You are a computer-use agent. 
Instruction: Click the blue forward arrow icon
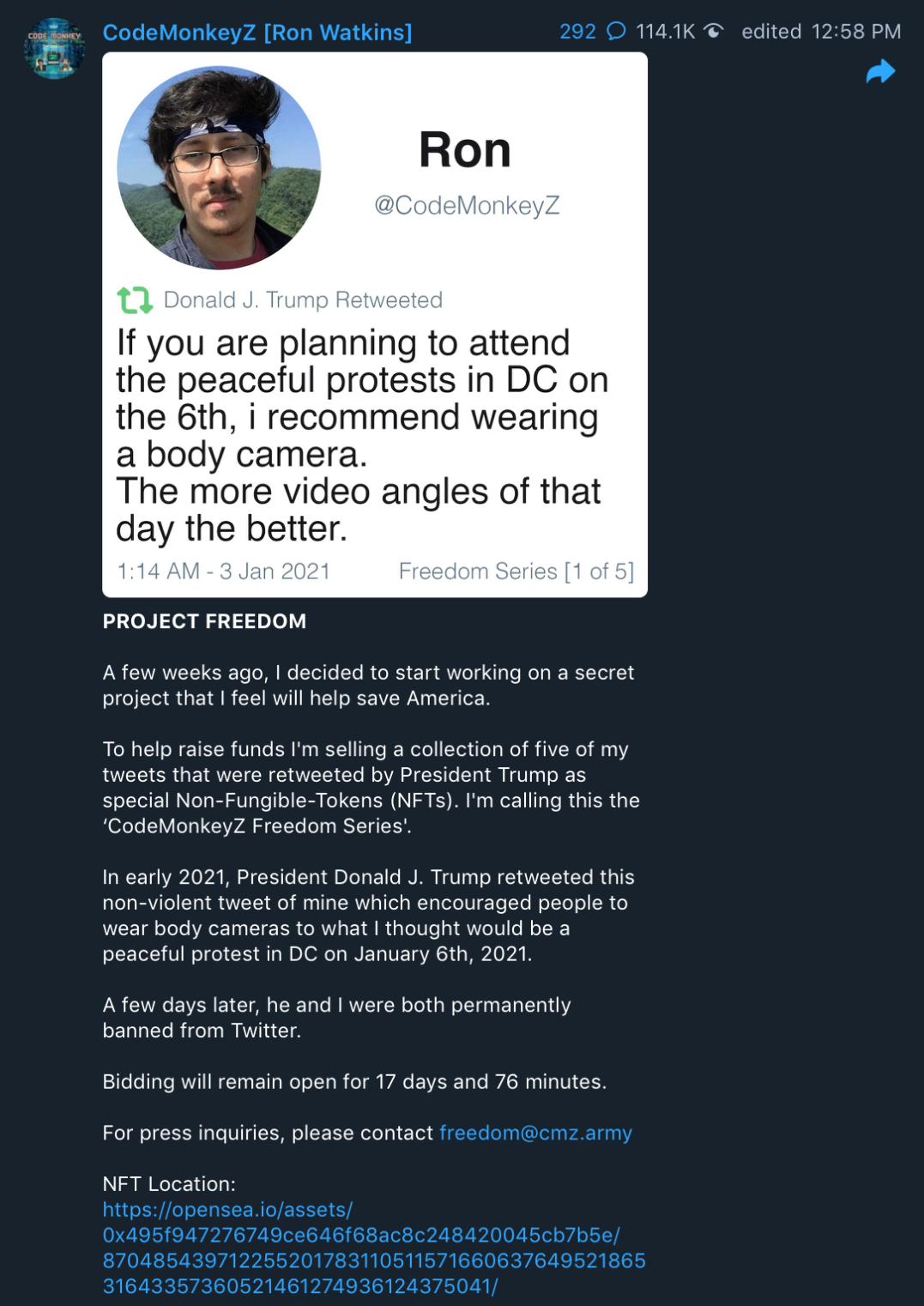(880, 72)
